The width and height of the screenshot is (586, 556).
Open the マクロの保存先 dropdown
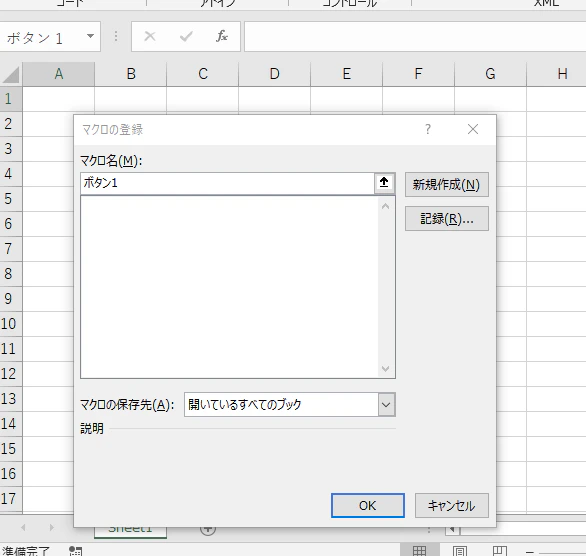click(x=386, y=404)
